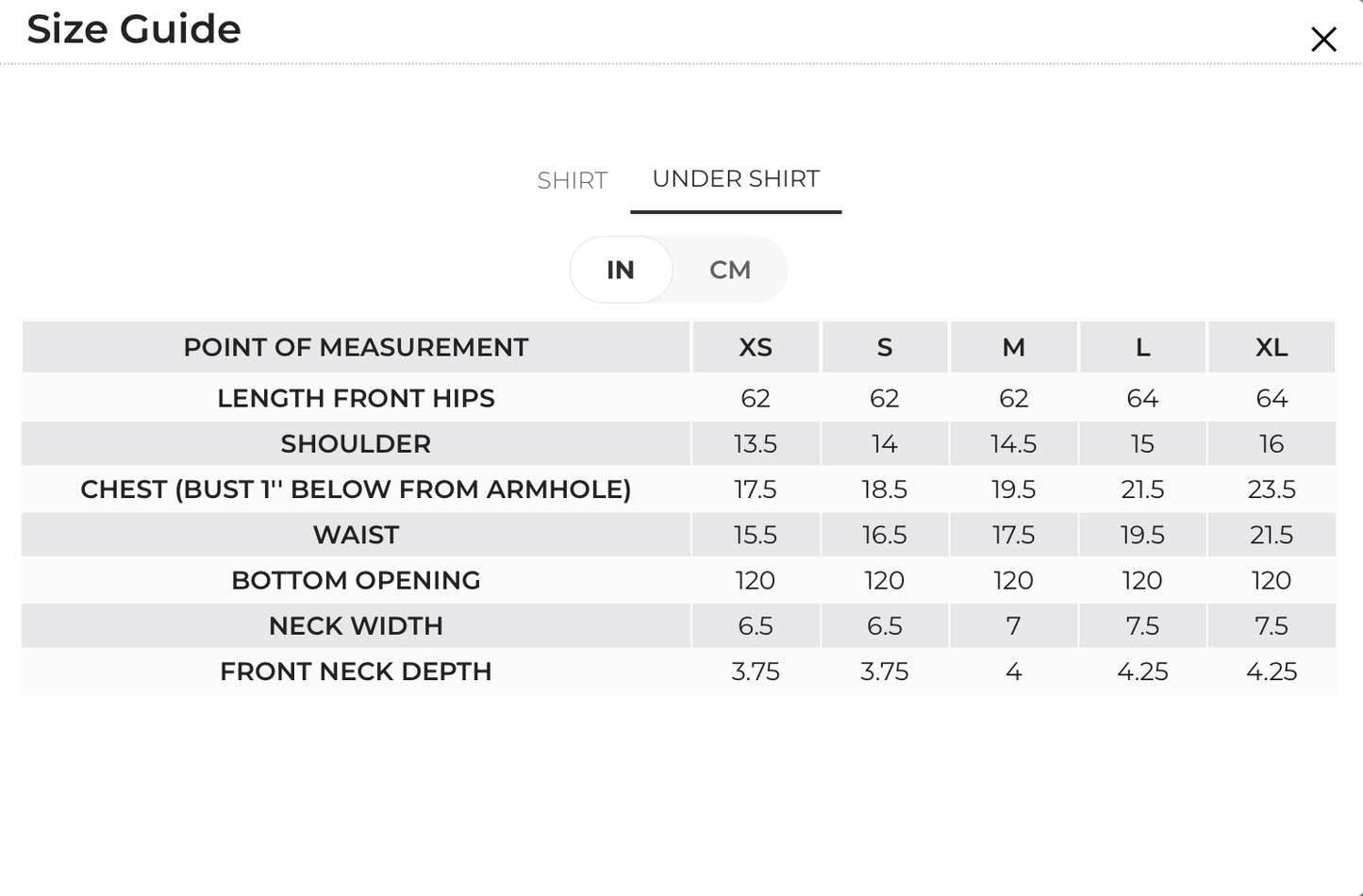Screen dimensions: 1363x896
Task: Select the LENGTH FRONT HIPS row label
Action: pos(356,398)
